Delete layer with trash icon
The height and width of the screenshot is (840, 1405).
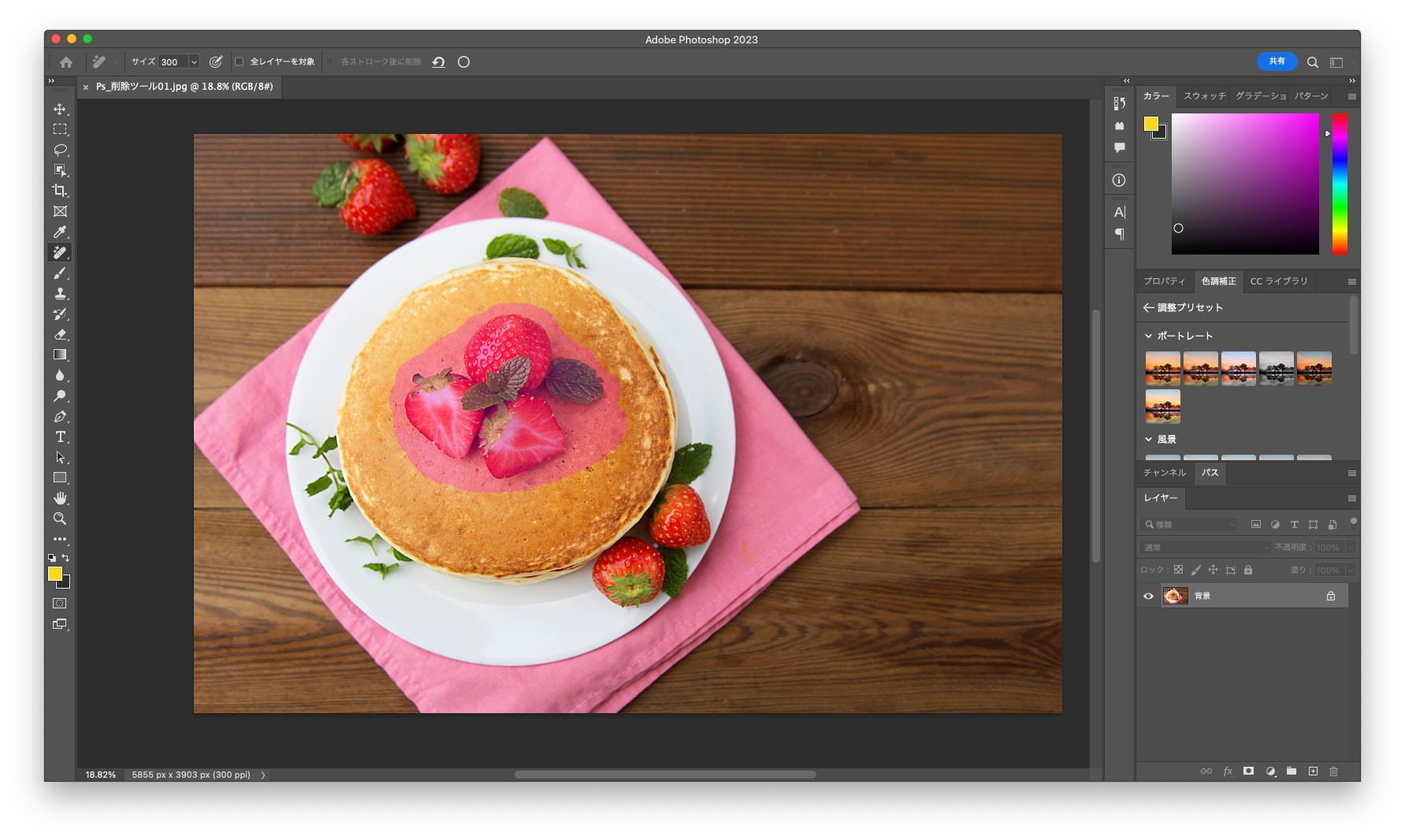1333,771
